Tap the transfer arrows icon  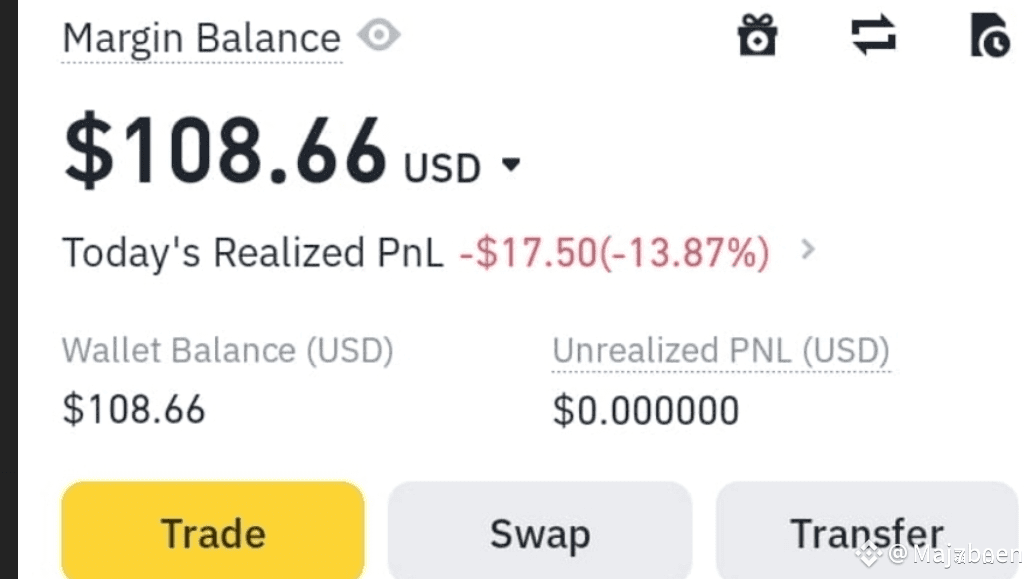coord(873,35)
